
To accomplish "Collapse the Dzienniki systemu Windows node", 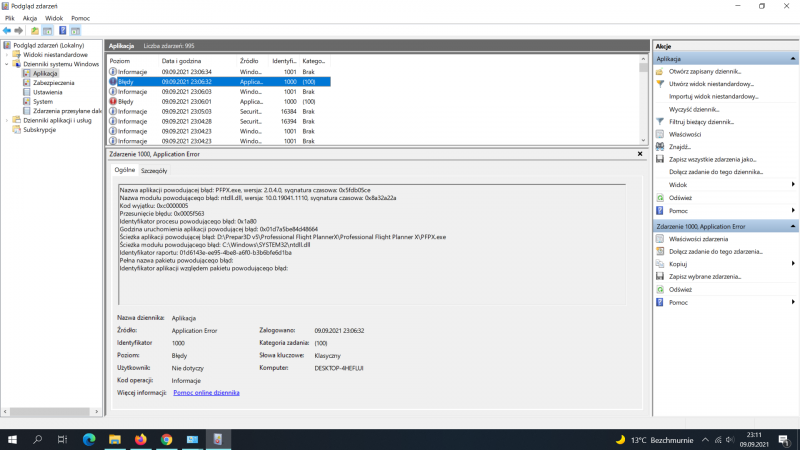I will tap(7, 64).
